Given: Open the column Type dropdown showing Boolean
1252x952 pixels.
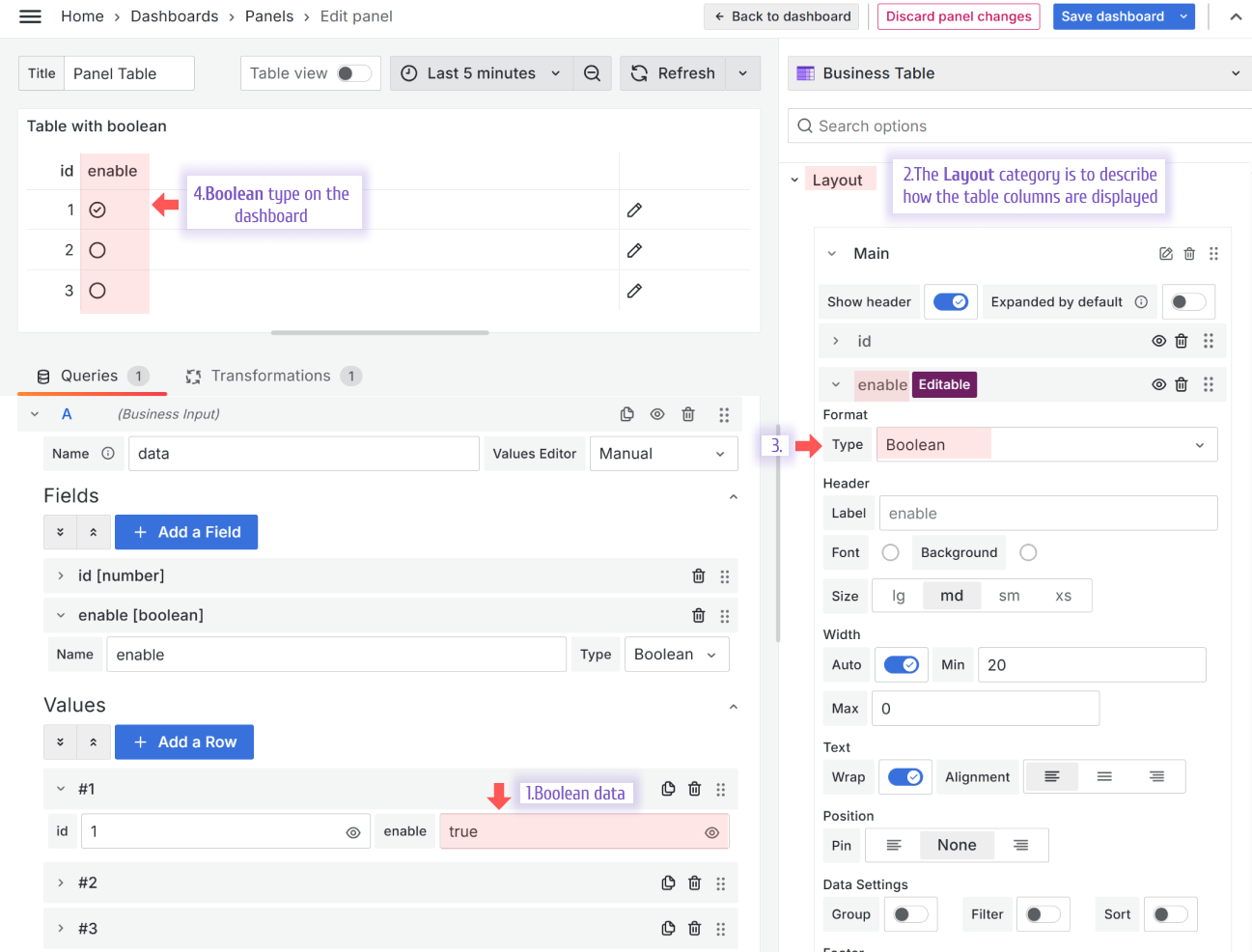Looking at the screenshot, I should [x=1046, y=445].
